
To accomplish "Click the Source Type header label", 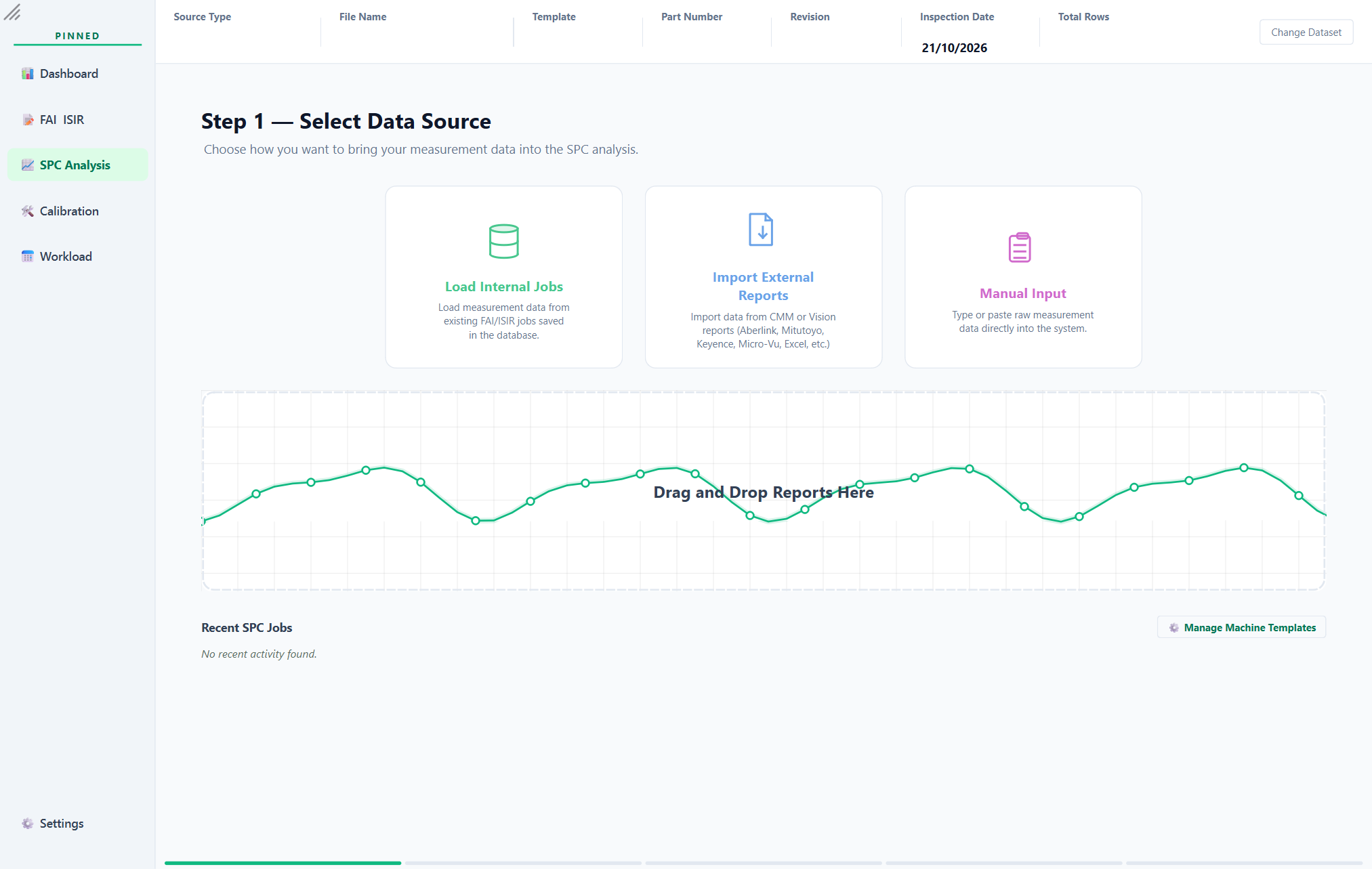I will click(202, 17).
